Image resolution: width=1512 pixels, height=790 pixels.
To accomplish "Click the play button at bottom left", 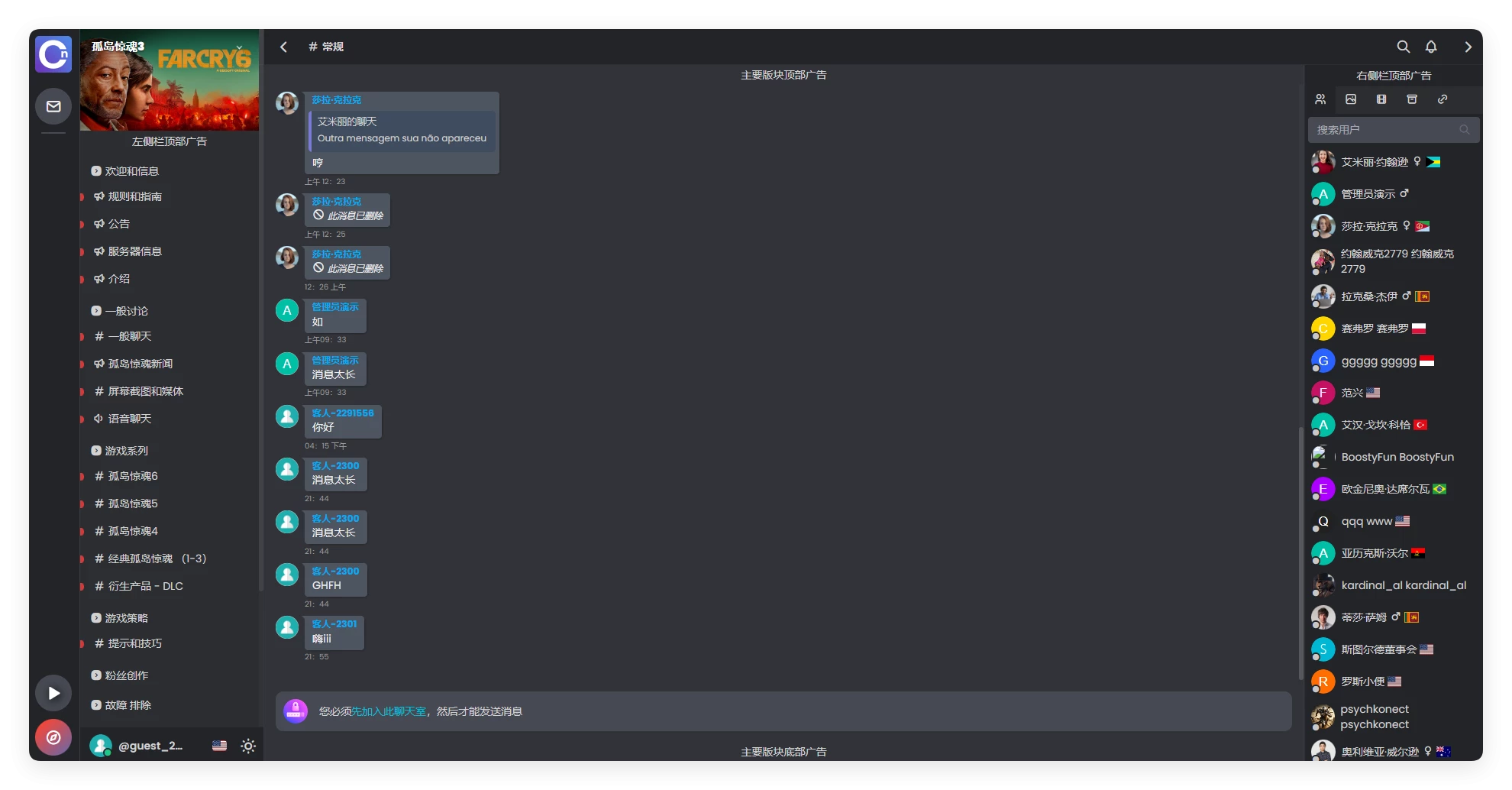I will point(53,692).
